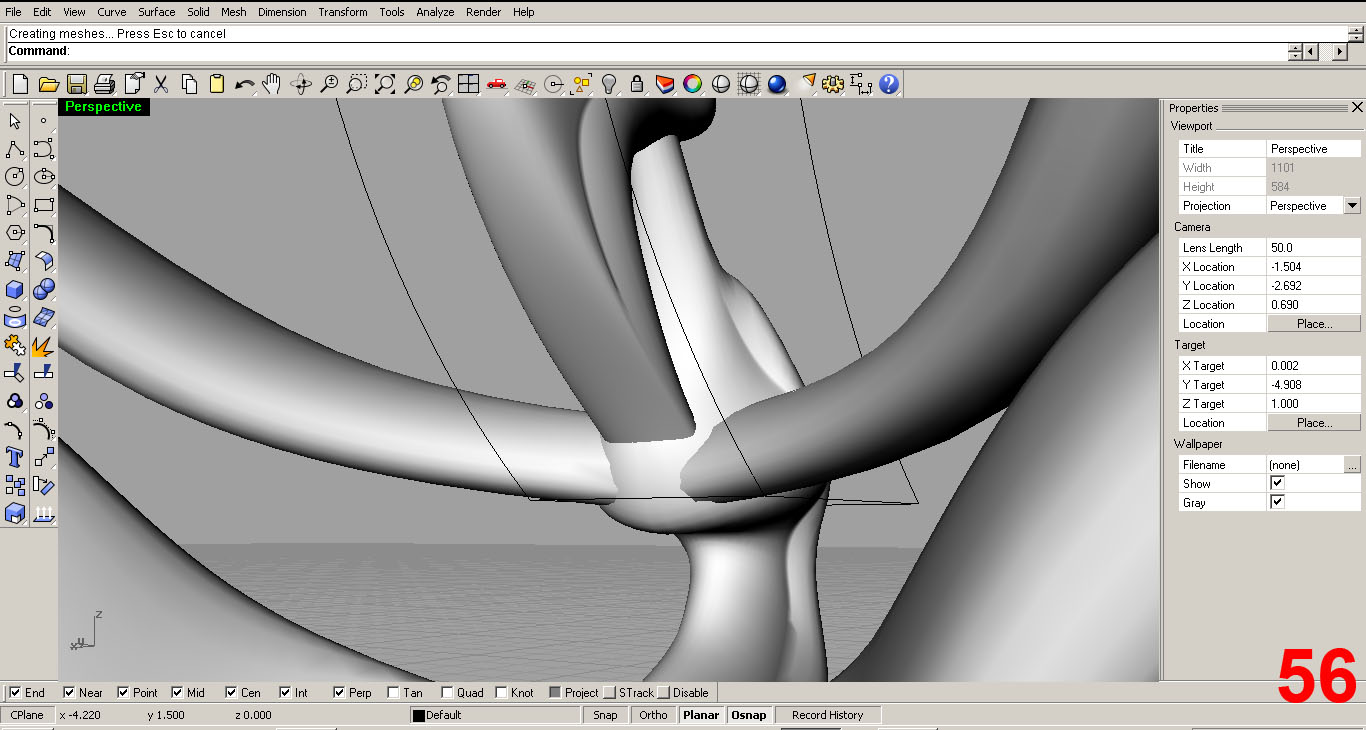Click the Record History button
This screenshot has width=1366, height=730.
[827, 715]
